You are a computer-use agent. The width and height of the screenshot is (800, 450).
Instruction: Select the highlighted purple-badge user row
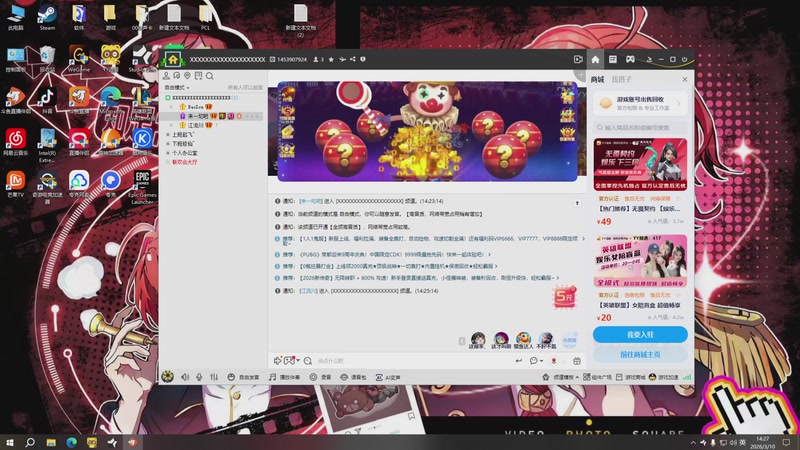pyautogui.click(x=213, y=116)
